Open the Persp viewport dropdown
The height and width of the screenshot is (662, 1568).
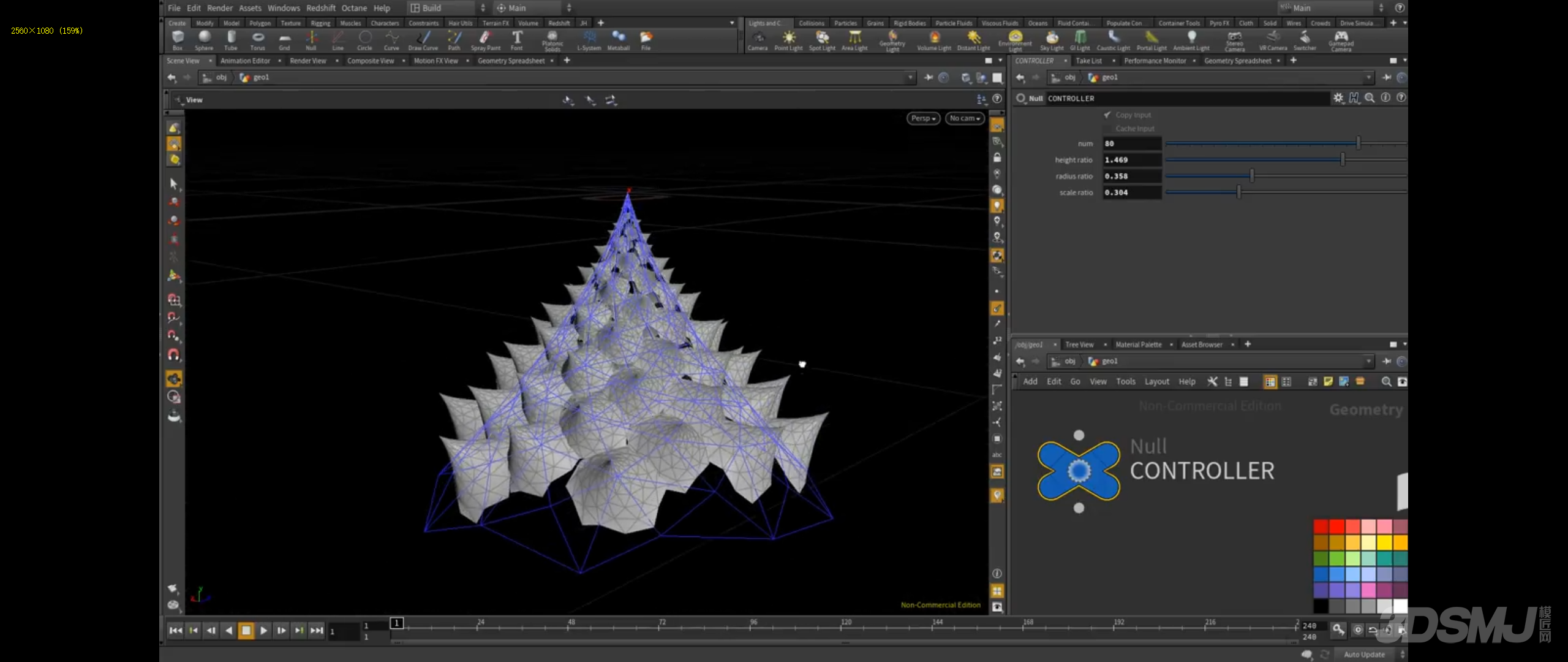tap(923, 118)
